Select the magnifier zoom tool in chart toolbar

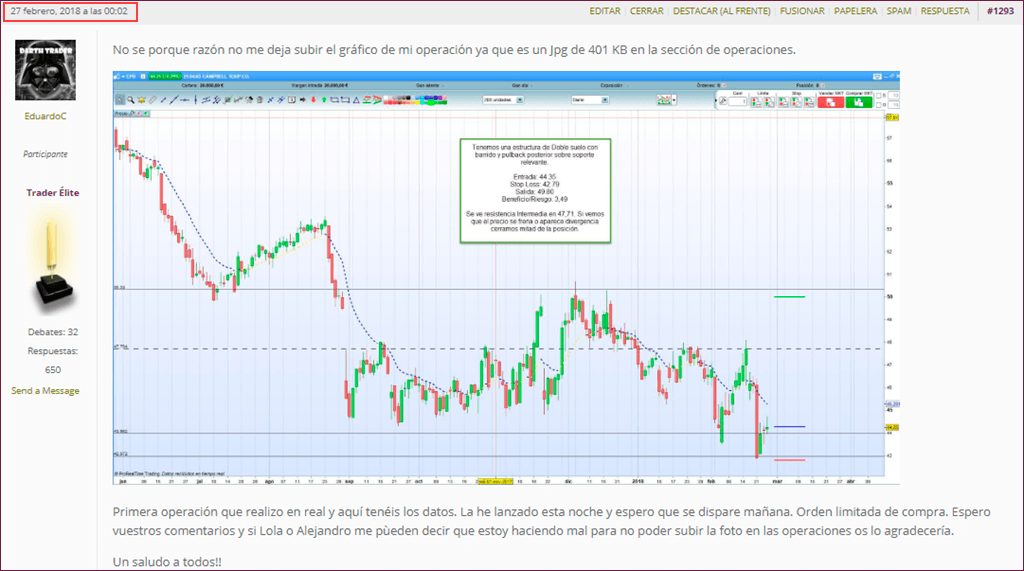click(131, 100)
